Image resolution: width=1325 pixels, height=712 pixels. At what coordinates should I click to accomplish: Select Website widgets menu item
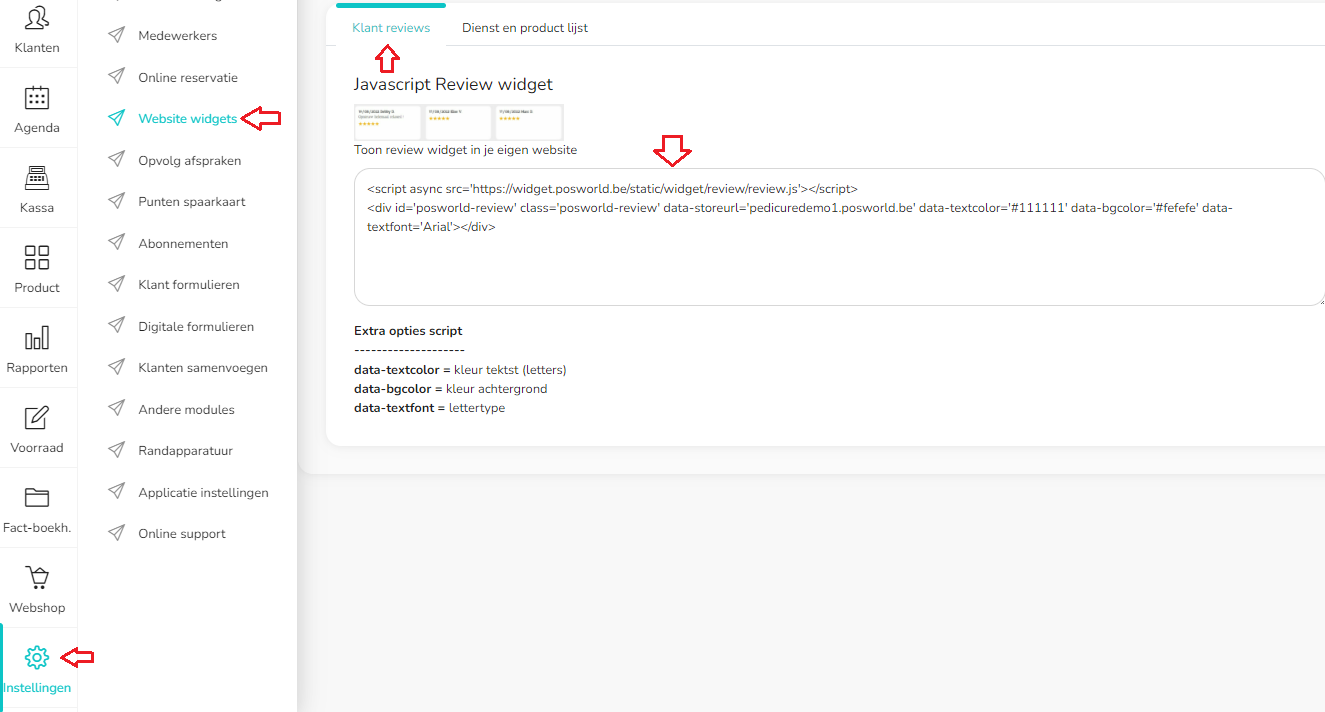click(x=188, y=119)
